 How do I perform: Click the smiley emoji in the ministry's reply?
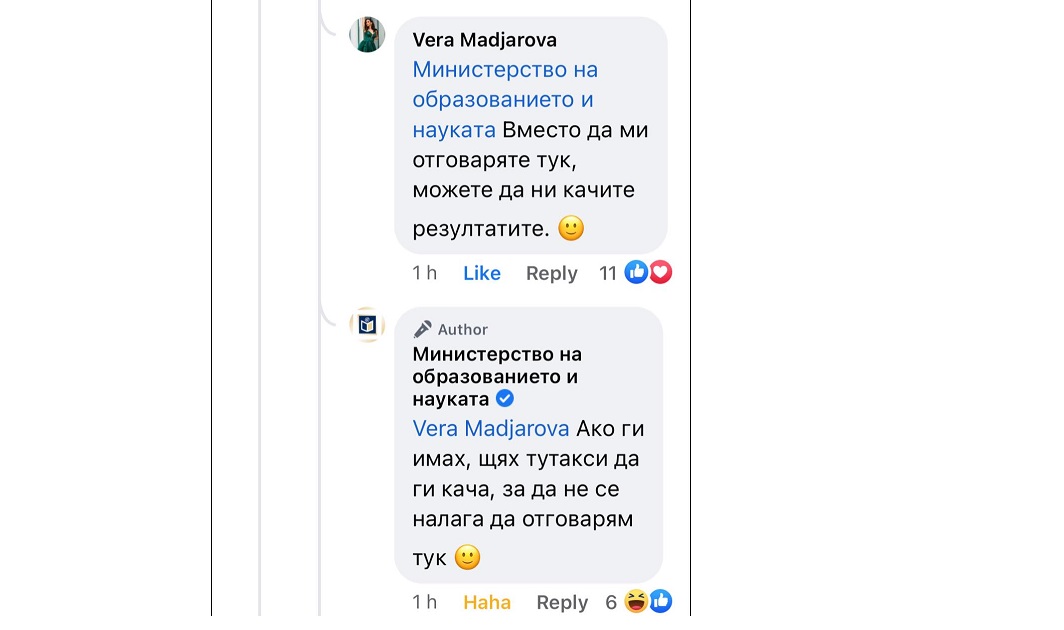[466, 558]
